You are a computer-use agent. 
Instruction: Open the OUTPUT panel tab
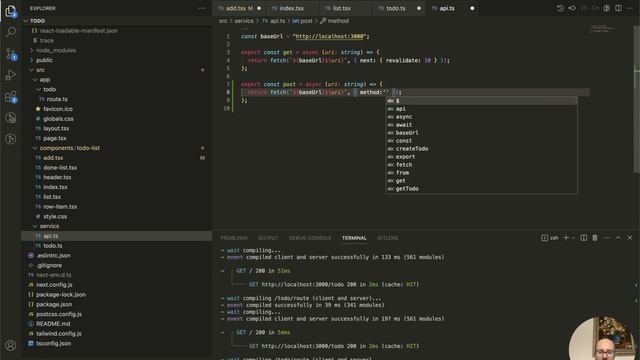268,238
